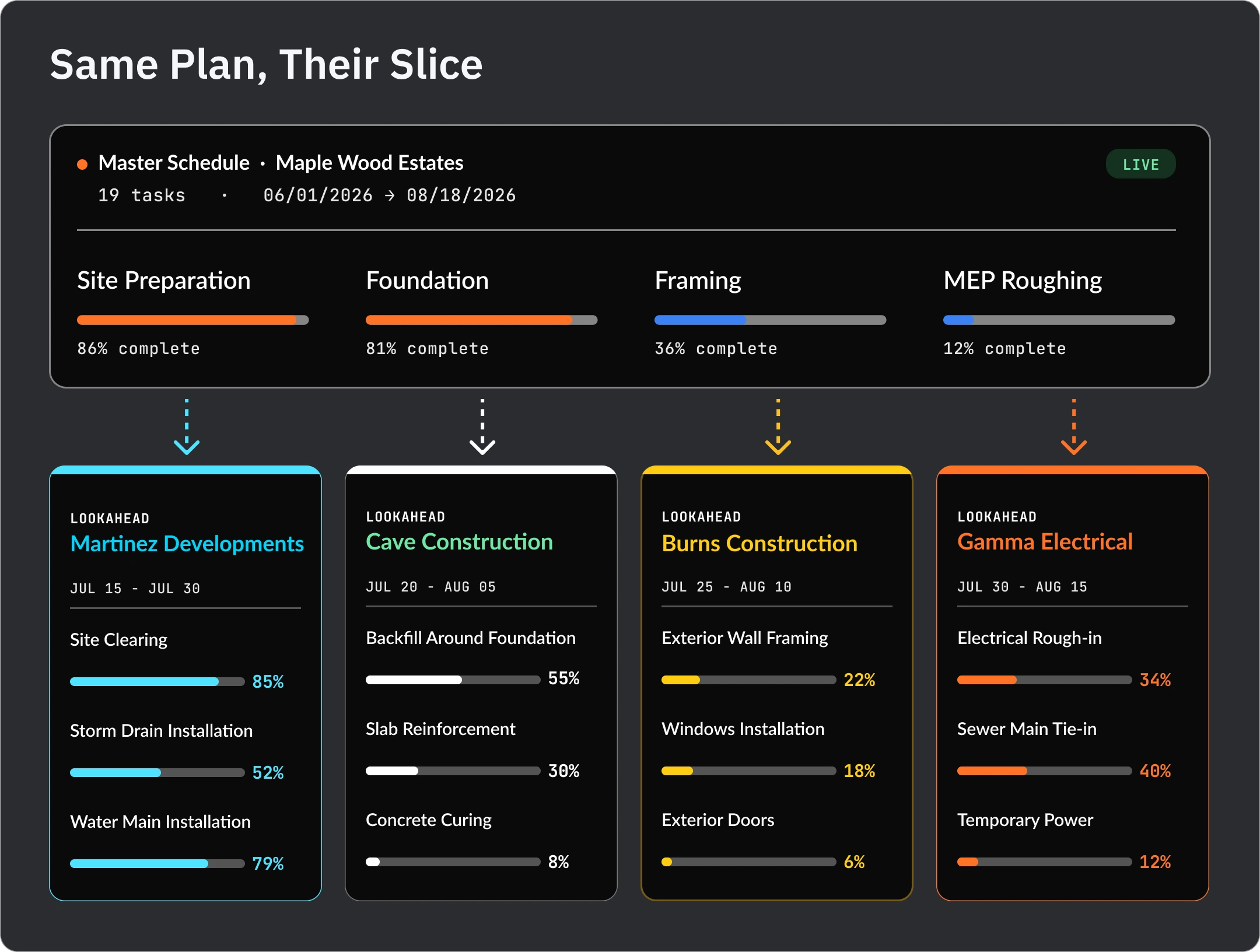Select the 'Framing' phase heading
Viewport: 1260px width, 952px height.
pos(698,281)
